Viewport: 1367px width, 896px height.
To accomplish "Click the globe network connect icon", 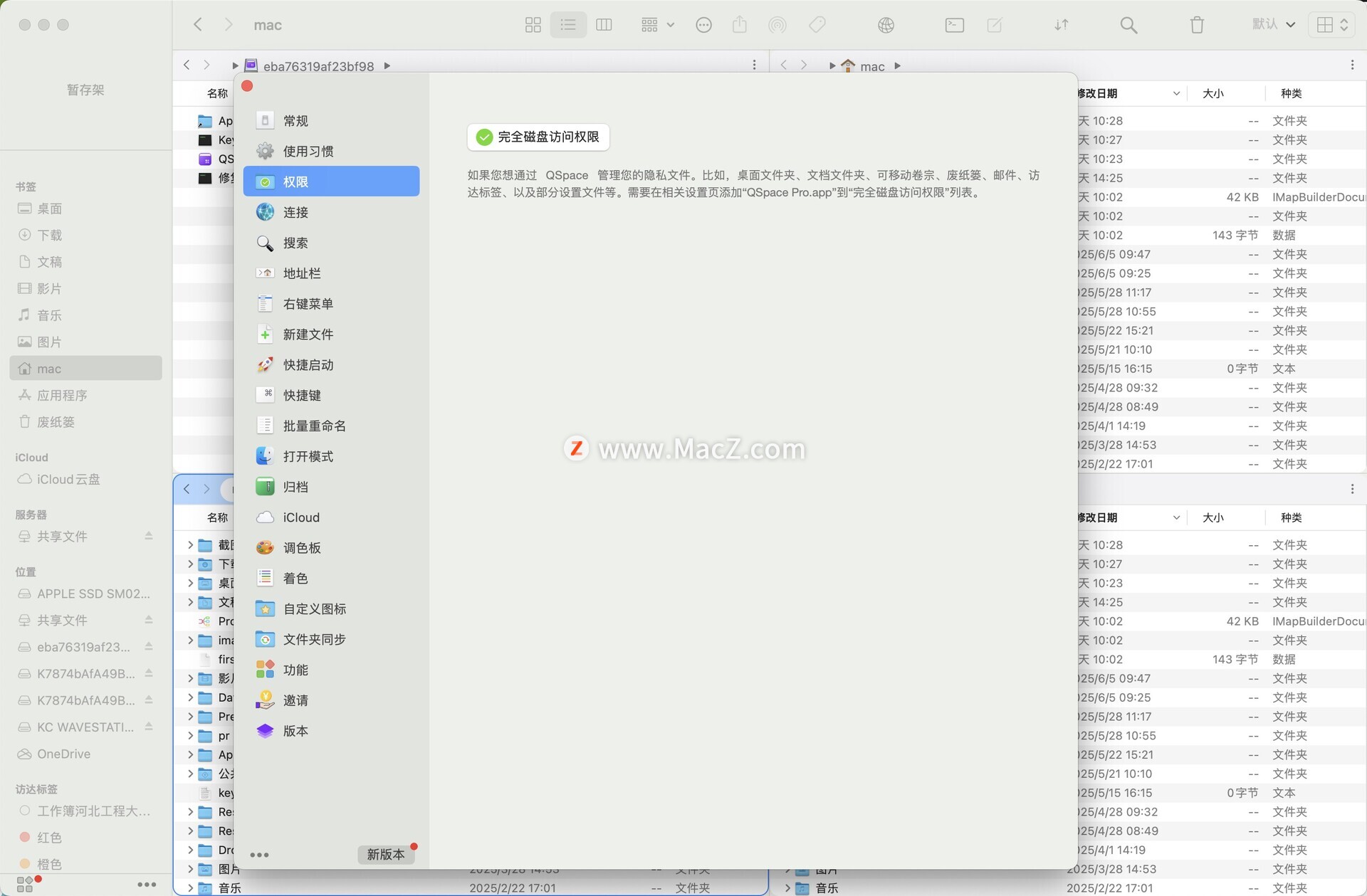I will [x=886, y=25].
